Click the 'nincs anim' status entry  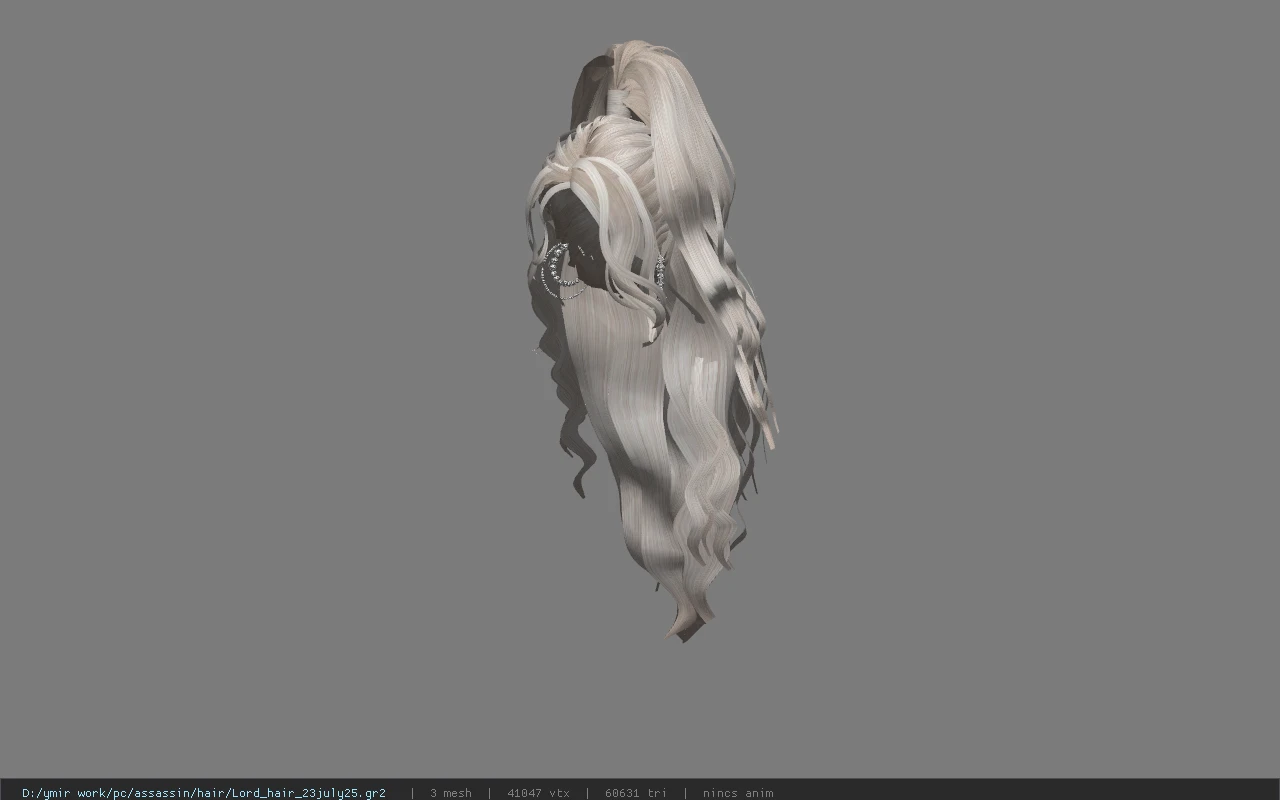click(x=738, y=793)
